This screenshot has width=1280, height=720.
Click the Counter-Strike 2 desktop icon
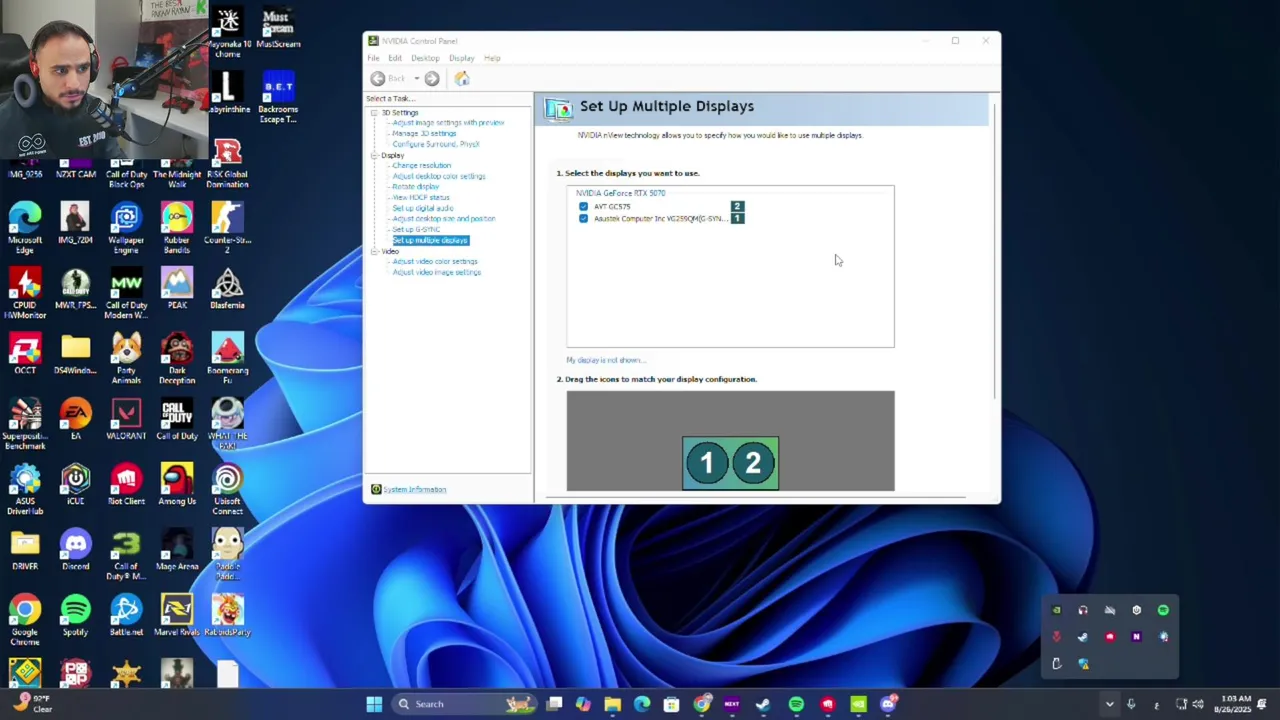tap(227, 227)
